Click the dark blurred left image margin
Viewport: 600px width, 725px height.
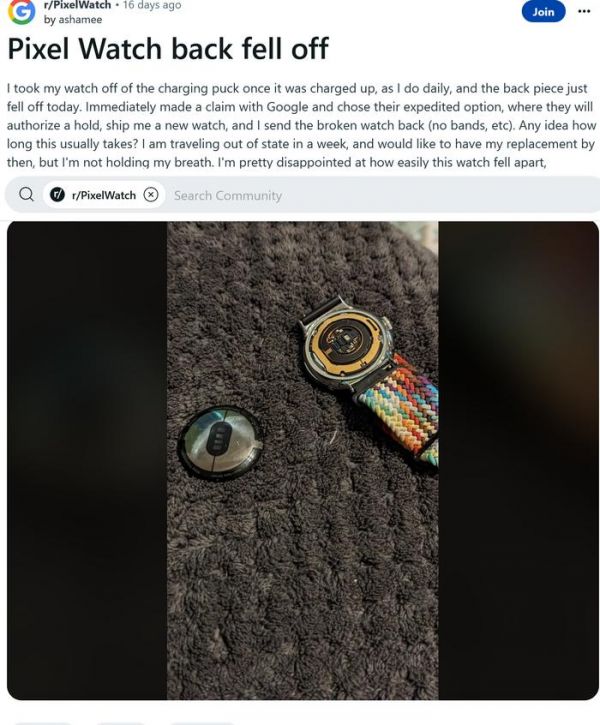pyautogui.click(x=87, y=460)
